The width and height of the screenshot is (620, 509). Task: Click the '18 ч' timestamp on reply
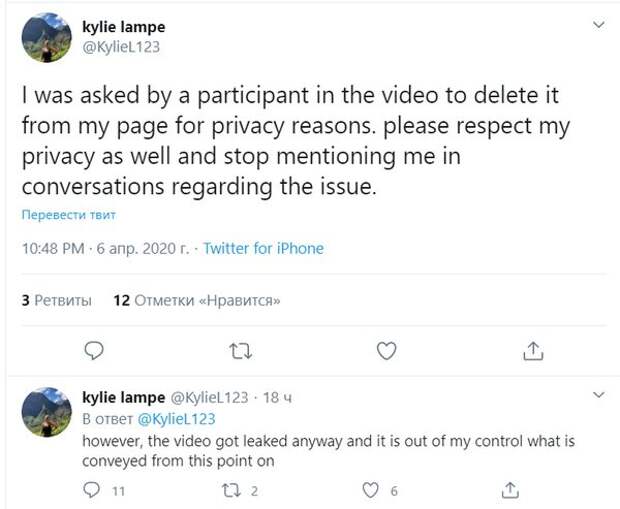click(x=277, y=397)
